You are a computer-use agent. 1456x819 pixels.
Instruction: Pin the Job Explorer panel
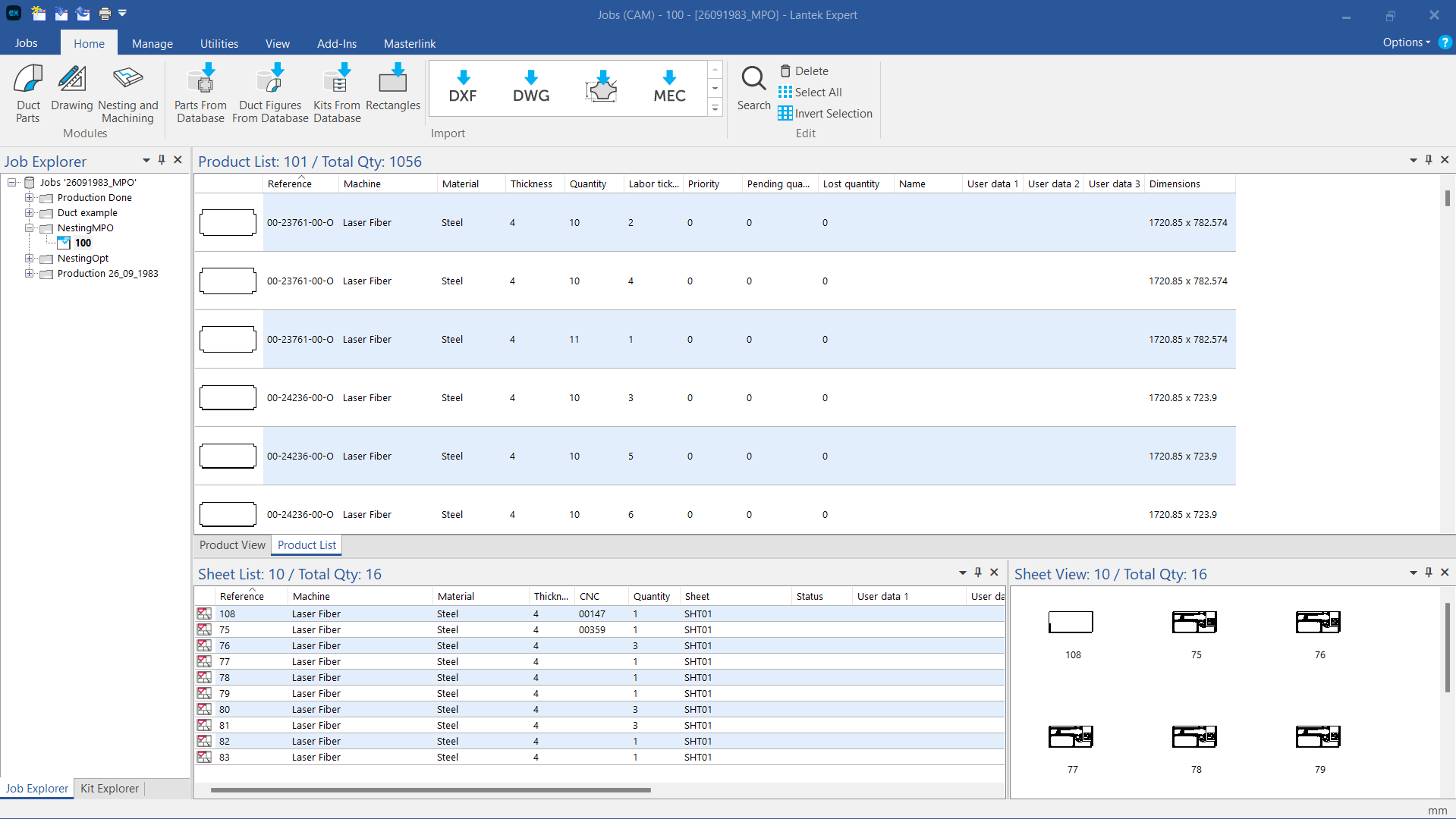point(162,160)
